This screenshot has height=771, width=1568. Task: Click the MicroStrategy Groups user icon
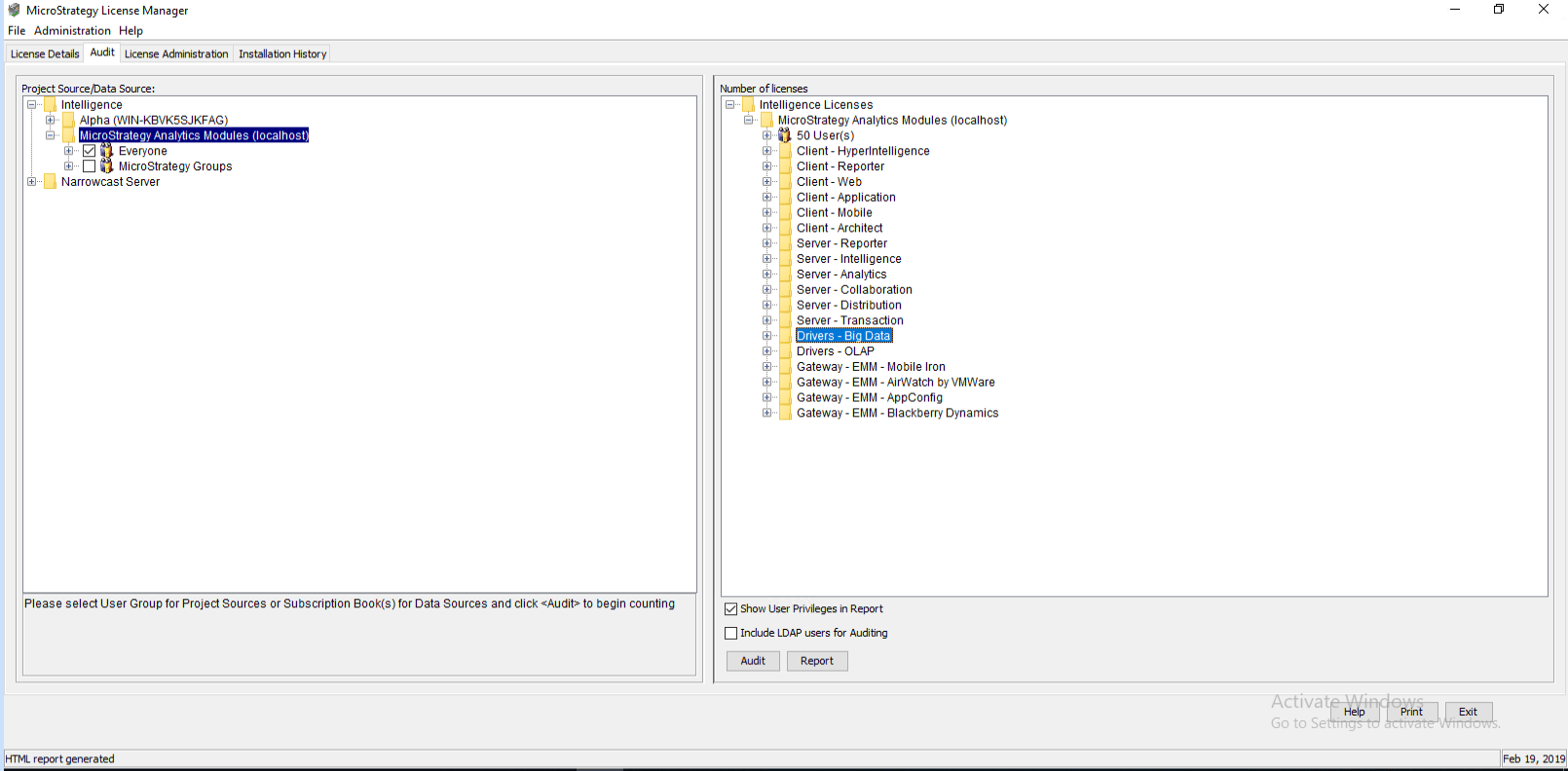[x=107, y=166]
